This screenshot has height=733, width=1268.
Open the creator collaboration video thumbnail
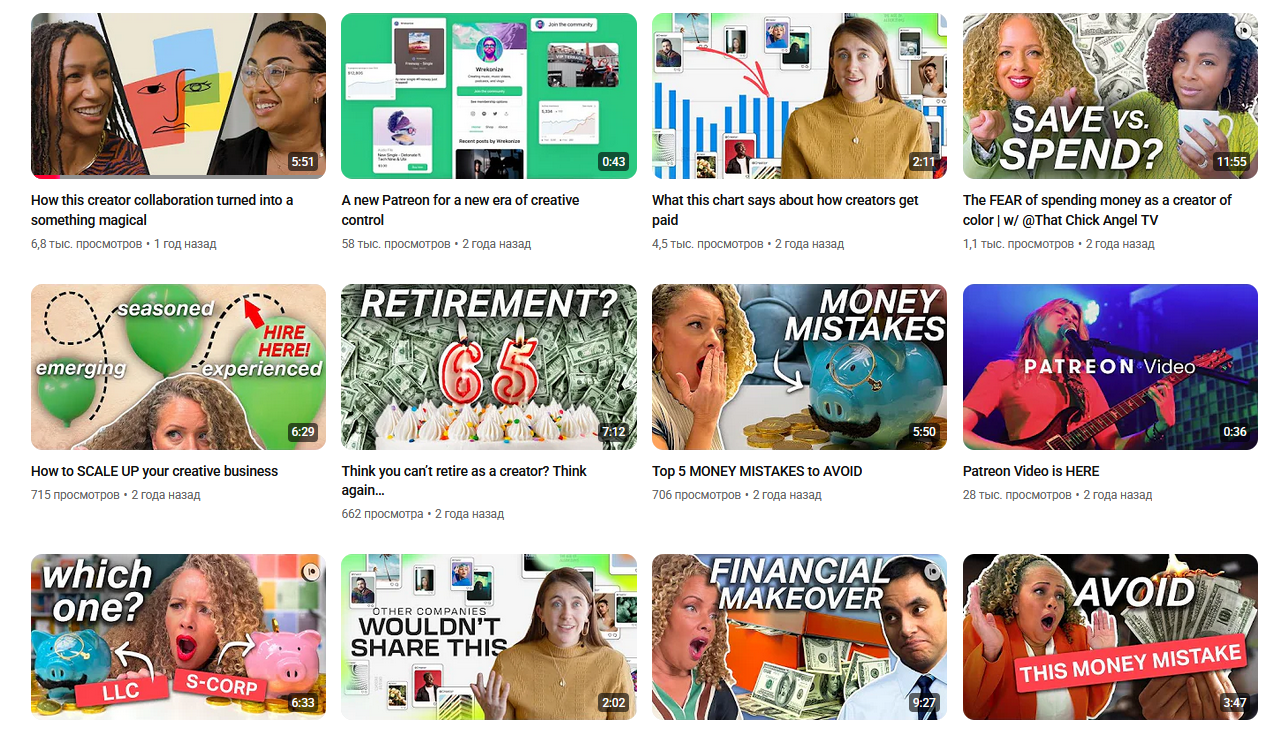178,96
